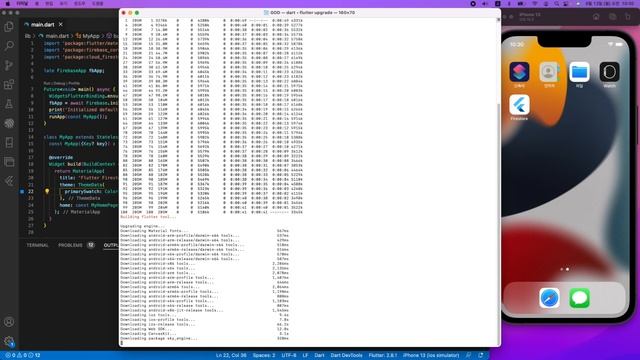
Task: Open the Contacts app on the simulator
Action: click(549, 72)
